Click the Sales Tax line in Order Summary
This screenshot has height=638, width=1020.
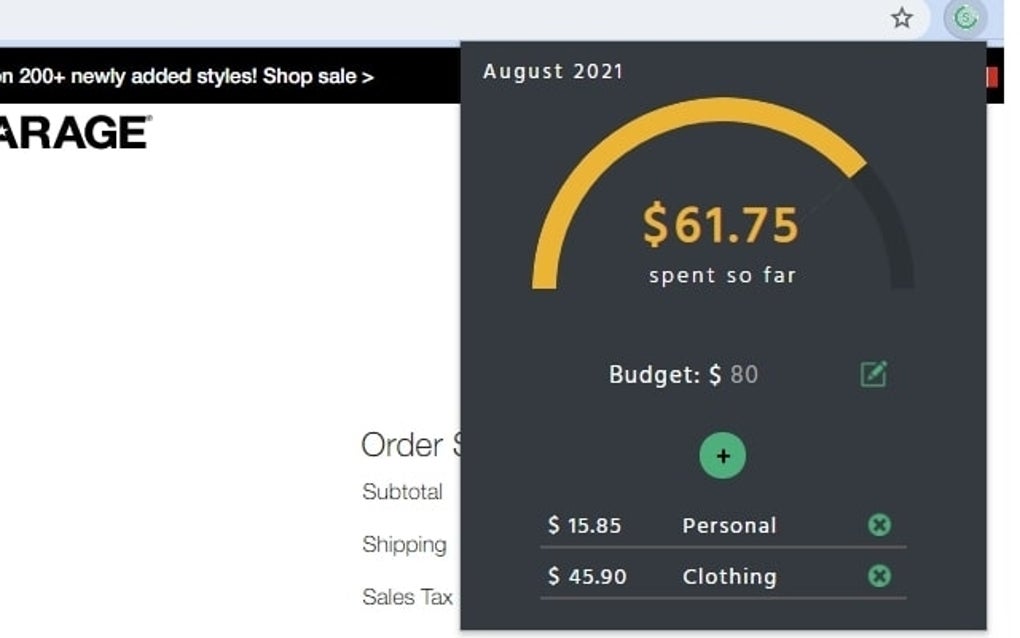pos(406,597)
